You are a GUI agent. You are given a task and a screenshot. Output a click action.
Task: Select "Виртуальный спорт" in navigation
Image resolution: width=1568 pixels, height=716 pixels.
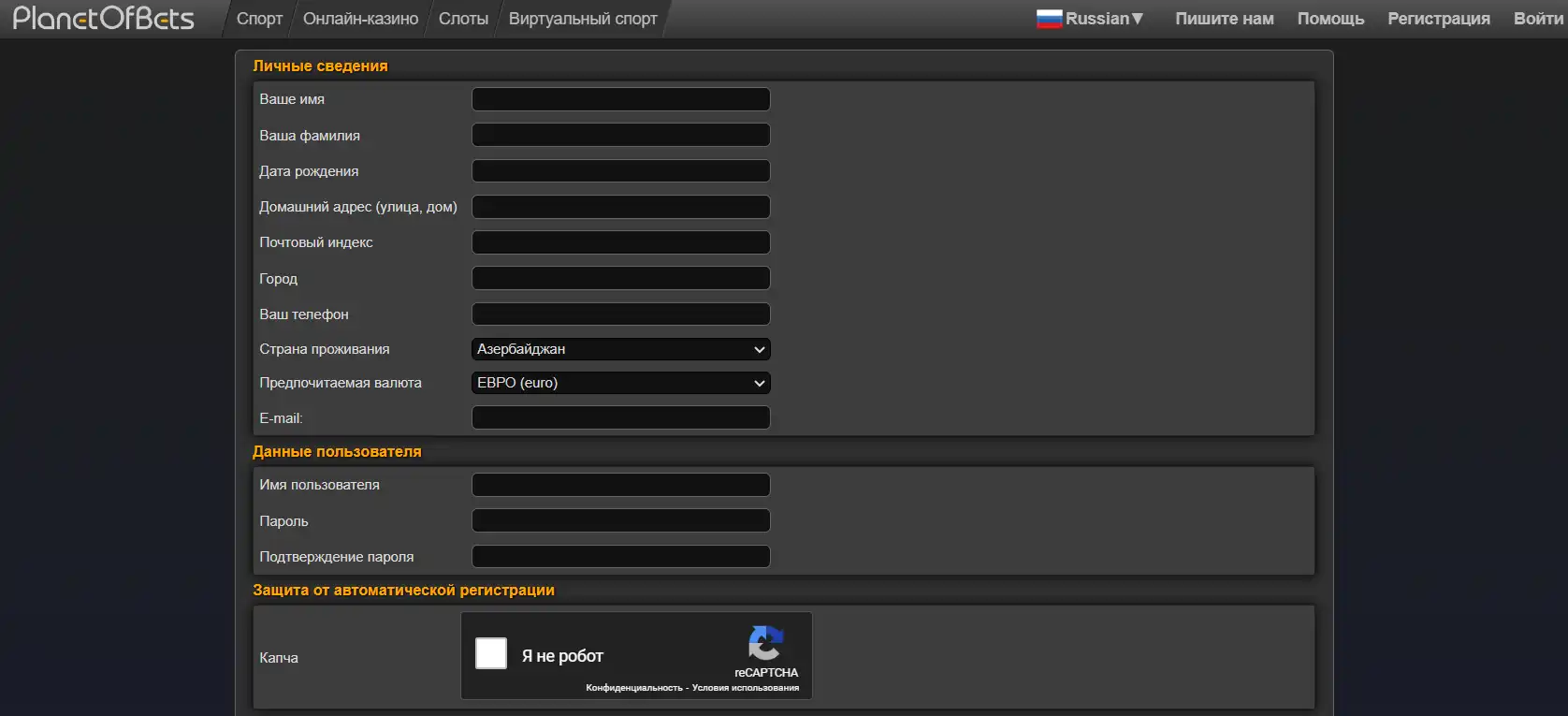583,19
